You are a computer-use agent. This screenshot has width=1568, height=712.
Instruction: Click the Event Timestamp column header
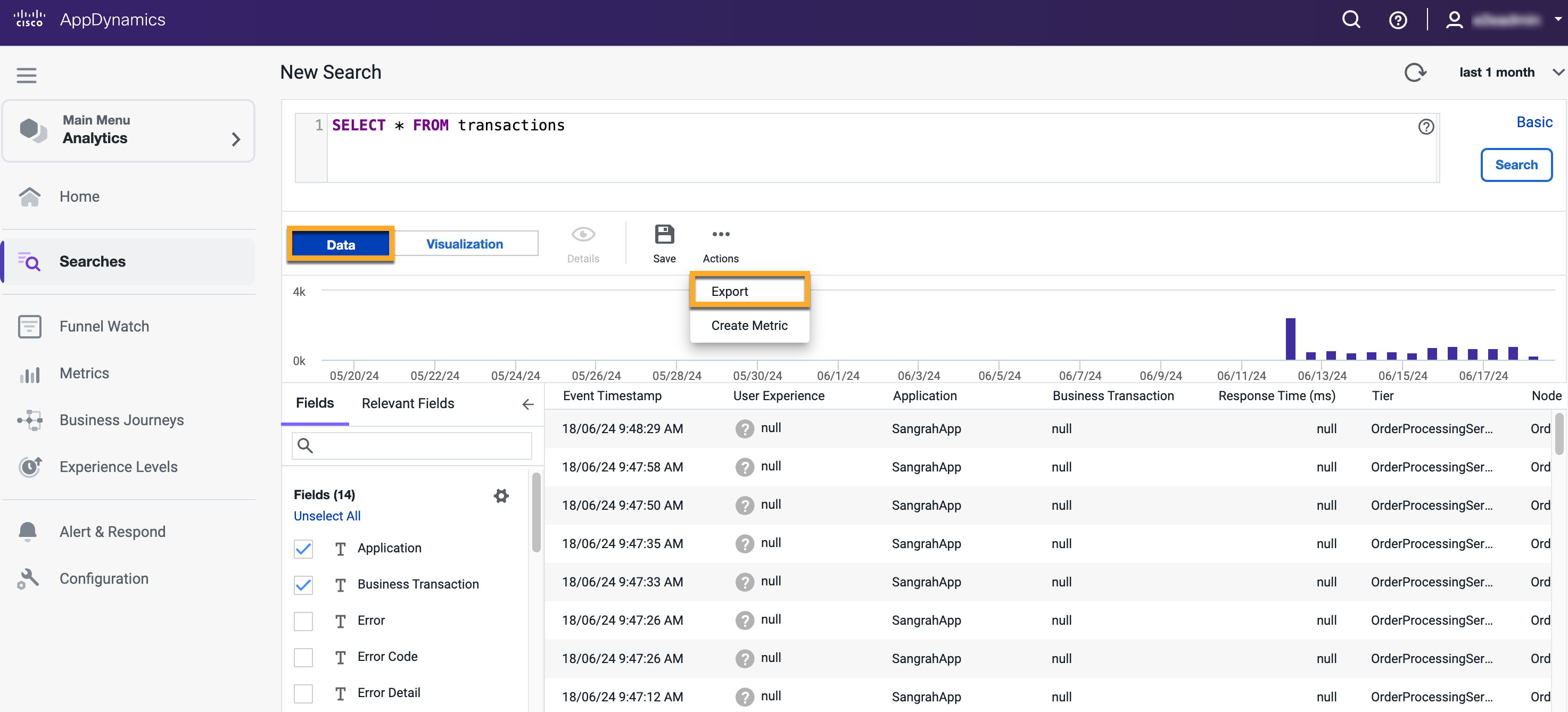(x=612, y=395)
